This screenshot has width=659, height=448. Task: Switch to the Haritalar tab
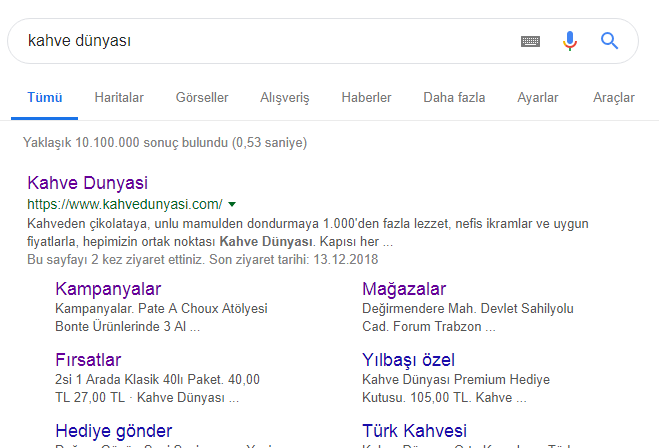pyautogui.click(x=119, y=98)
